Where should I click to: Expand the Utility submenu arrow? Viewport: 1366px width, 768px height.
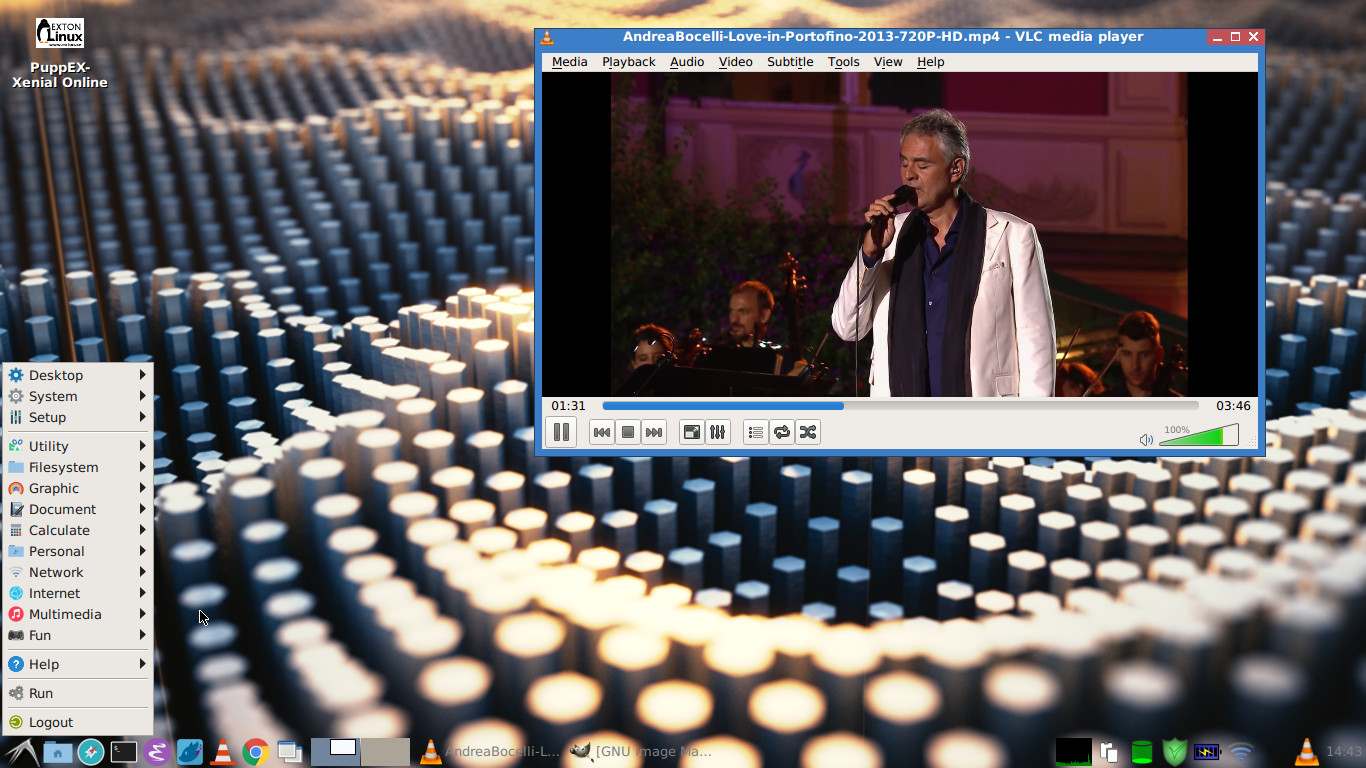point(143,446)
